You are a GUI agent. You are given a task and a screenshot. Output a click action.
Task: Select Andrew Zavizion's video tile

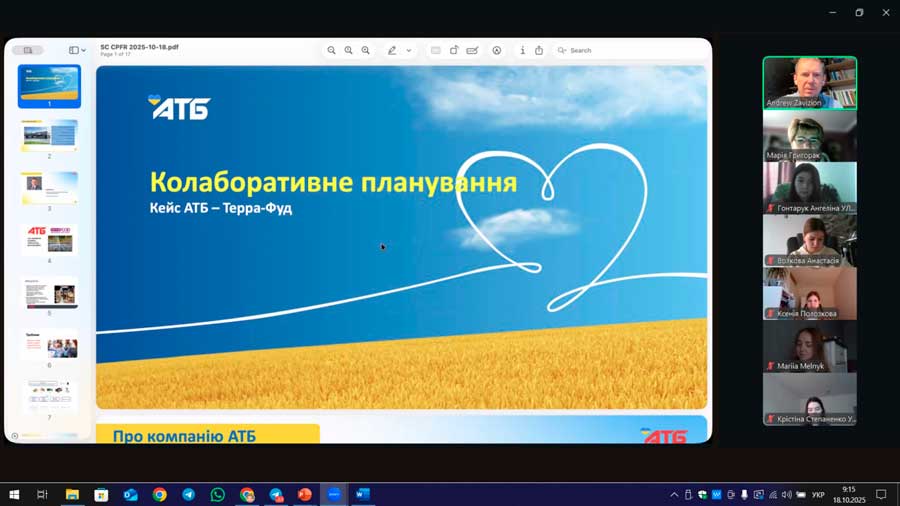click(809, 82)
